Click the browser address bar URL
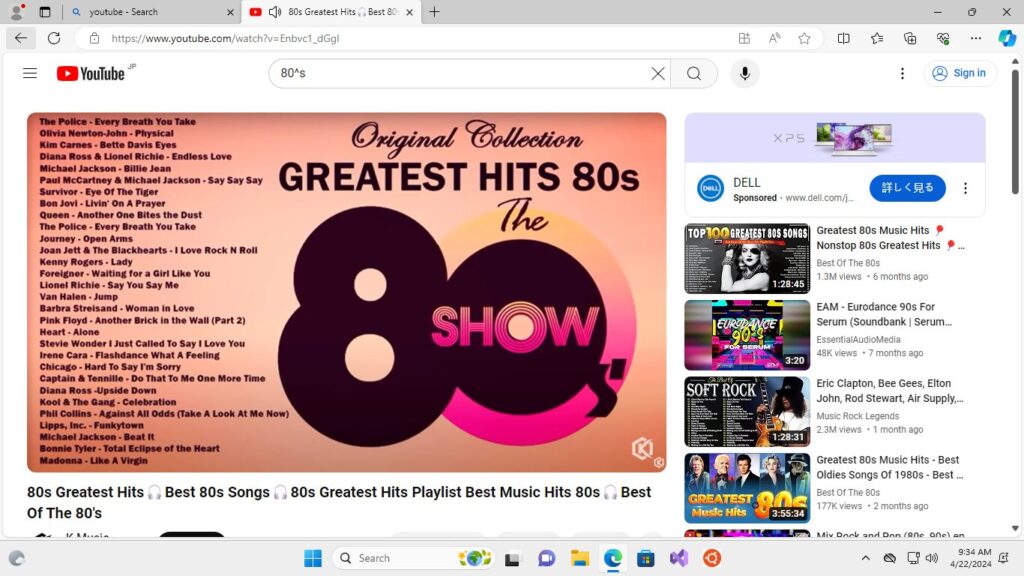 click(x=225, y=39)
